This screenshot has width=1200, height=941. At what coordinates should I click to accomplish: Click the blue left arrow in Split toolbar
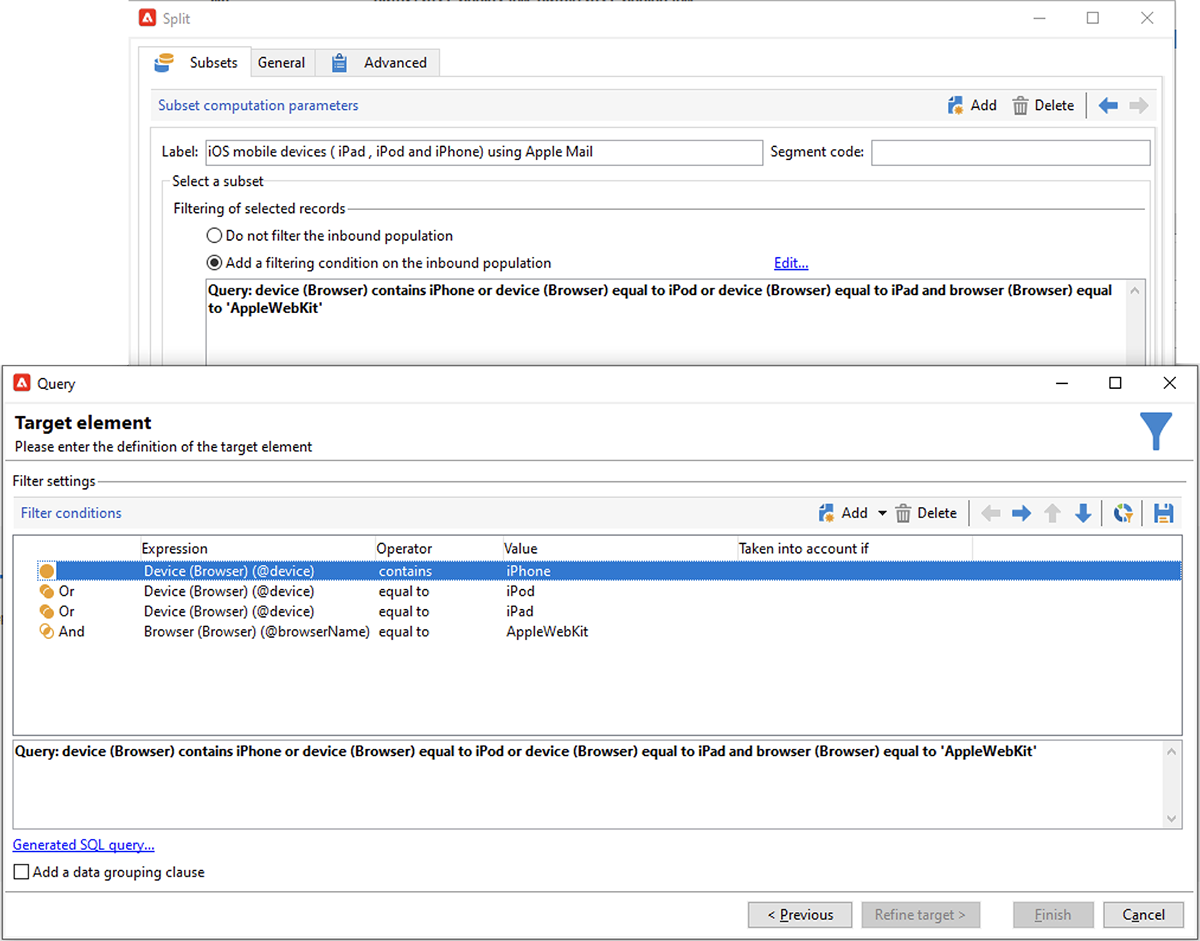pos(1108,105)
